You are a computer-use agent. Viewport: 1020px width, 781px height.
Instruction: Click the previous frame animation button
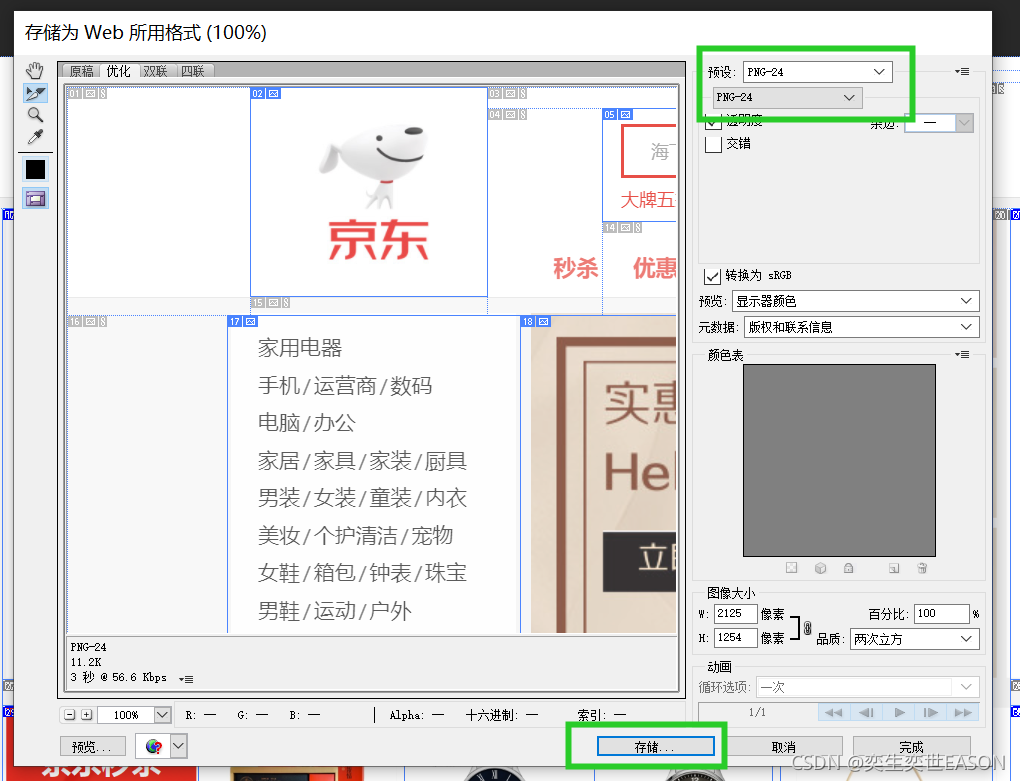tap(866, 713)
